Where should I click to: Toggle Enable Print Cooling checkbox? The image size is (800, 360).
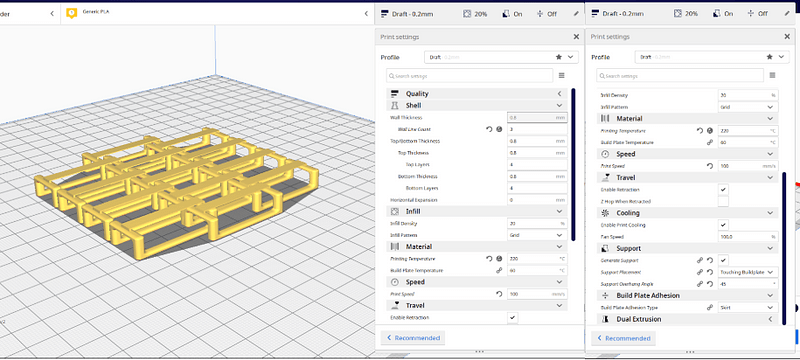pyautogui.click(x=723, y=225)
